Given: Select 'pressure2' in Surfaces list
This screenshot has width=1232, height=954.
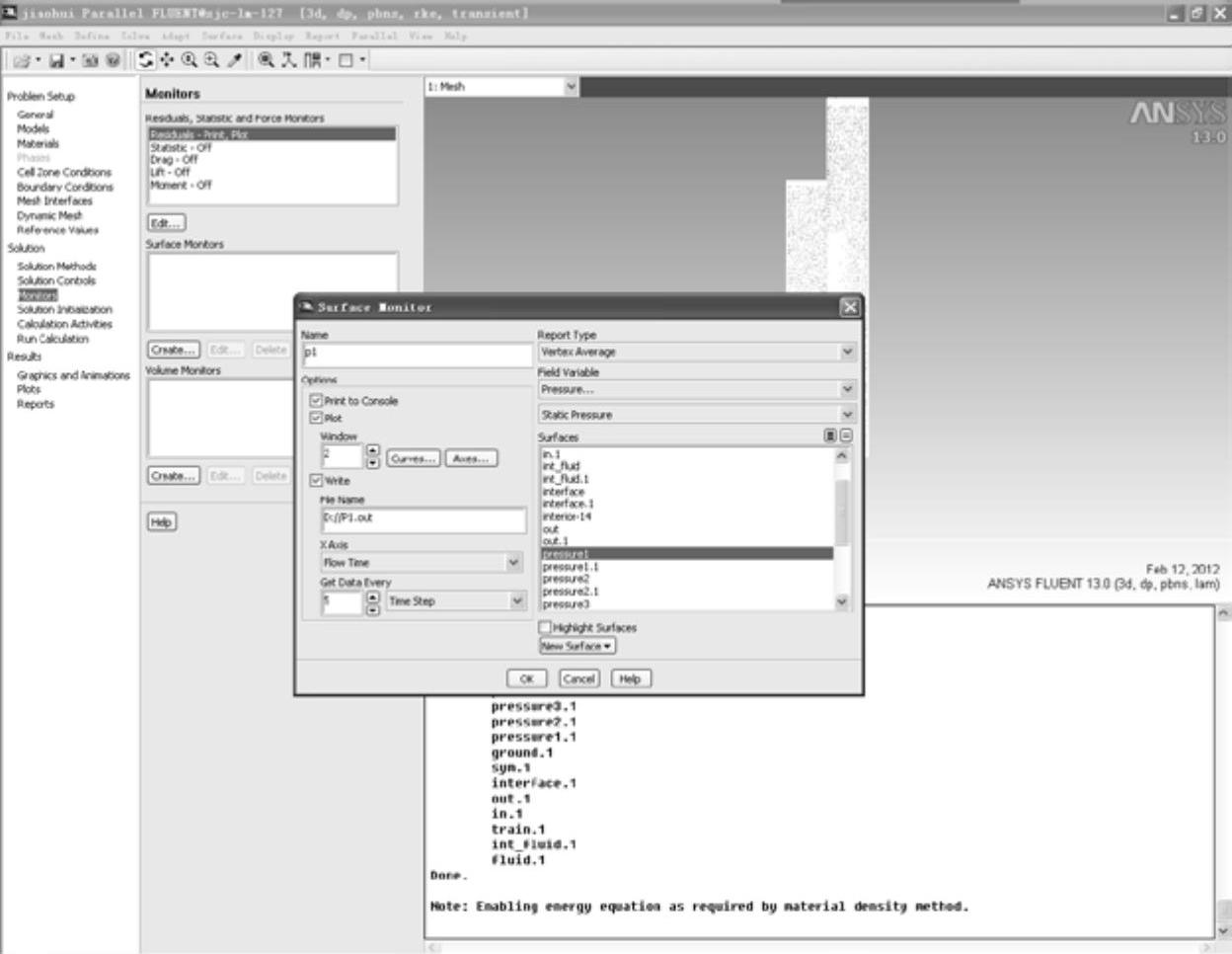Looking at the screenshot, I should click(x=566, y=579).
